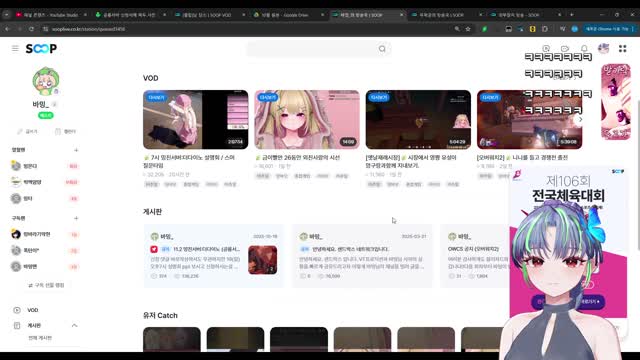Open the board post starting with 안녕하세요
The width and height of the screenshot is (640, 360).
(x=362, y=256)
